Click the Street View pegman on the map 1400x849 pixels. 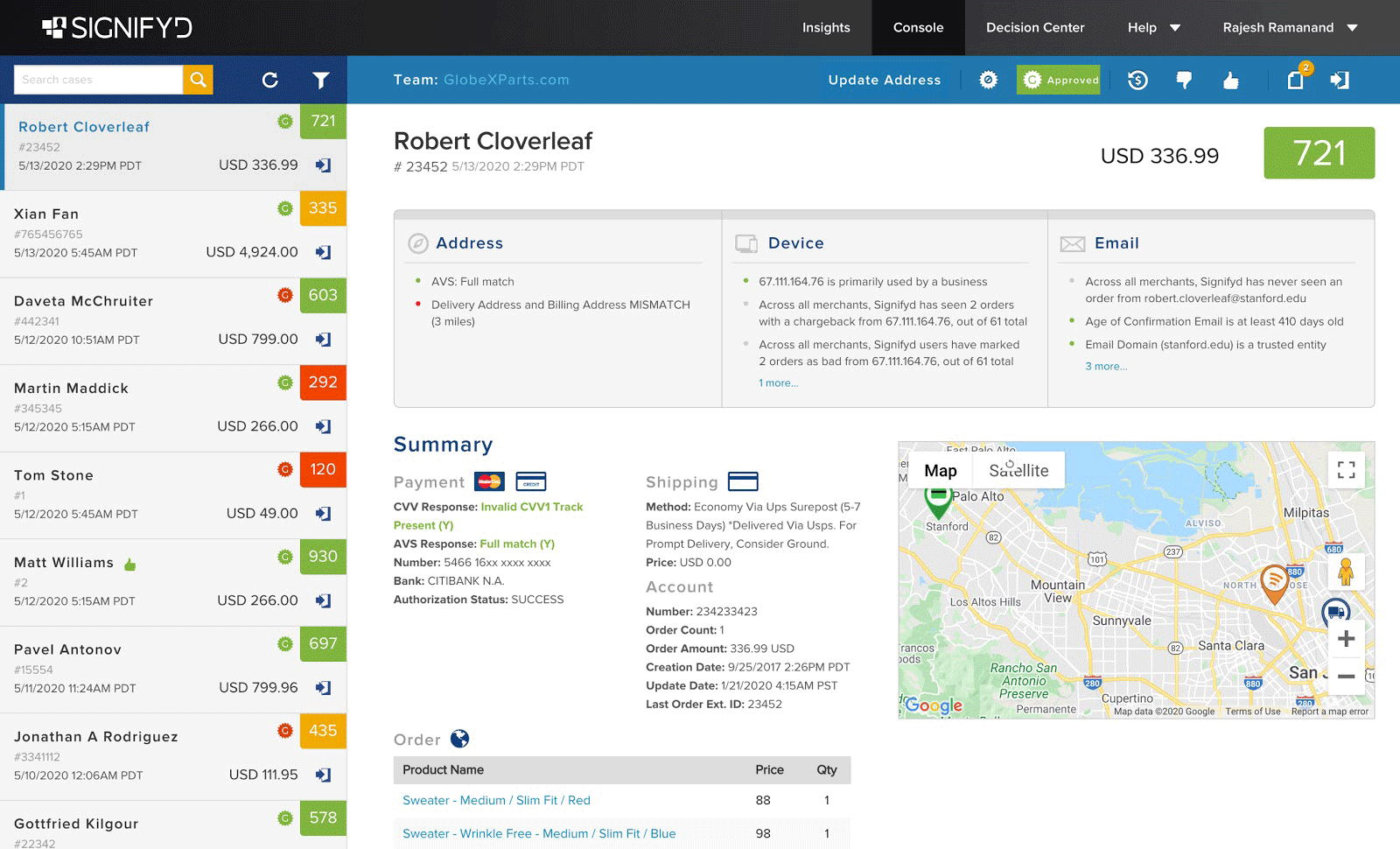pos(1346,572)
